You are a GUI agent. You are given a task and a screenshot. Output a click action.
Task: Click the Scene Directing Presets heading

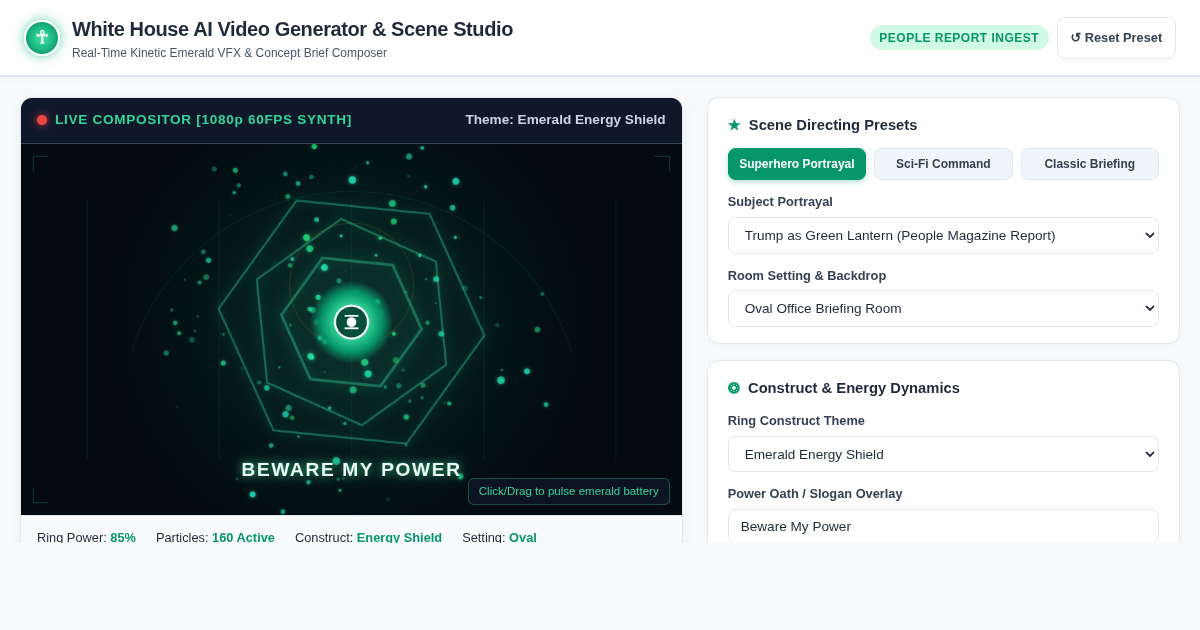(833, 125)
